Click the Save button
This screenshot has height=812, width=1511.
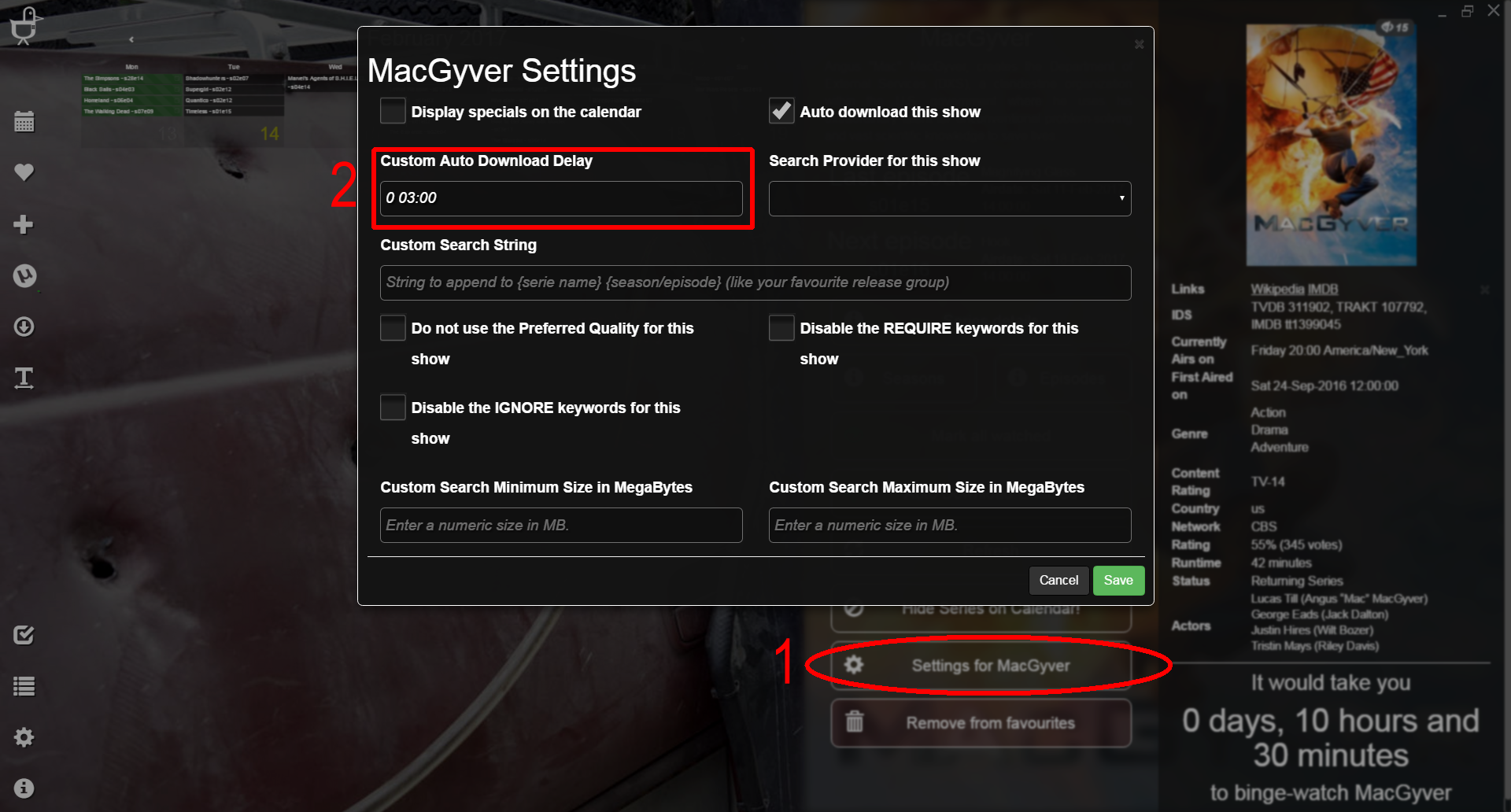[x=1118, y=581]
